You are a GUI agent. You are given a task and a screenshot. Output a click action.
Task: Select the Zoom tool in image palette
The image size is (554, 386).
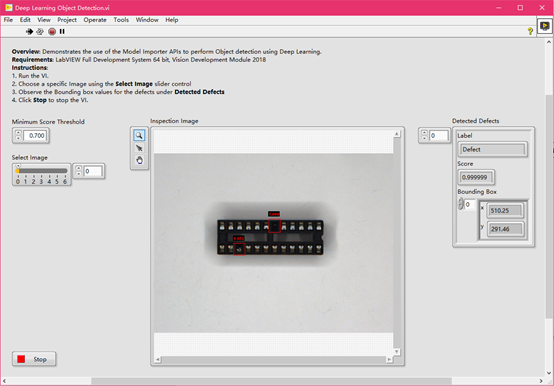click(139, 135)
